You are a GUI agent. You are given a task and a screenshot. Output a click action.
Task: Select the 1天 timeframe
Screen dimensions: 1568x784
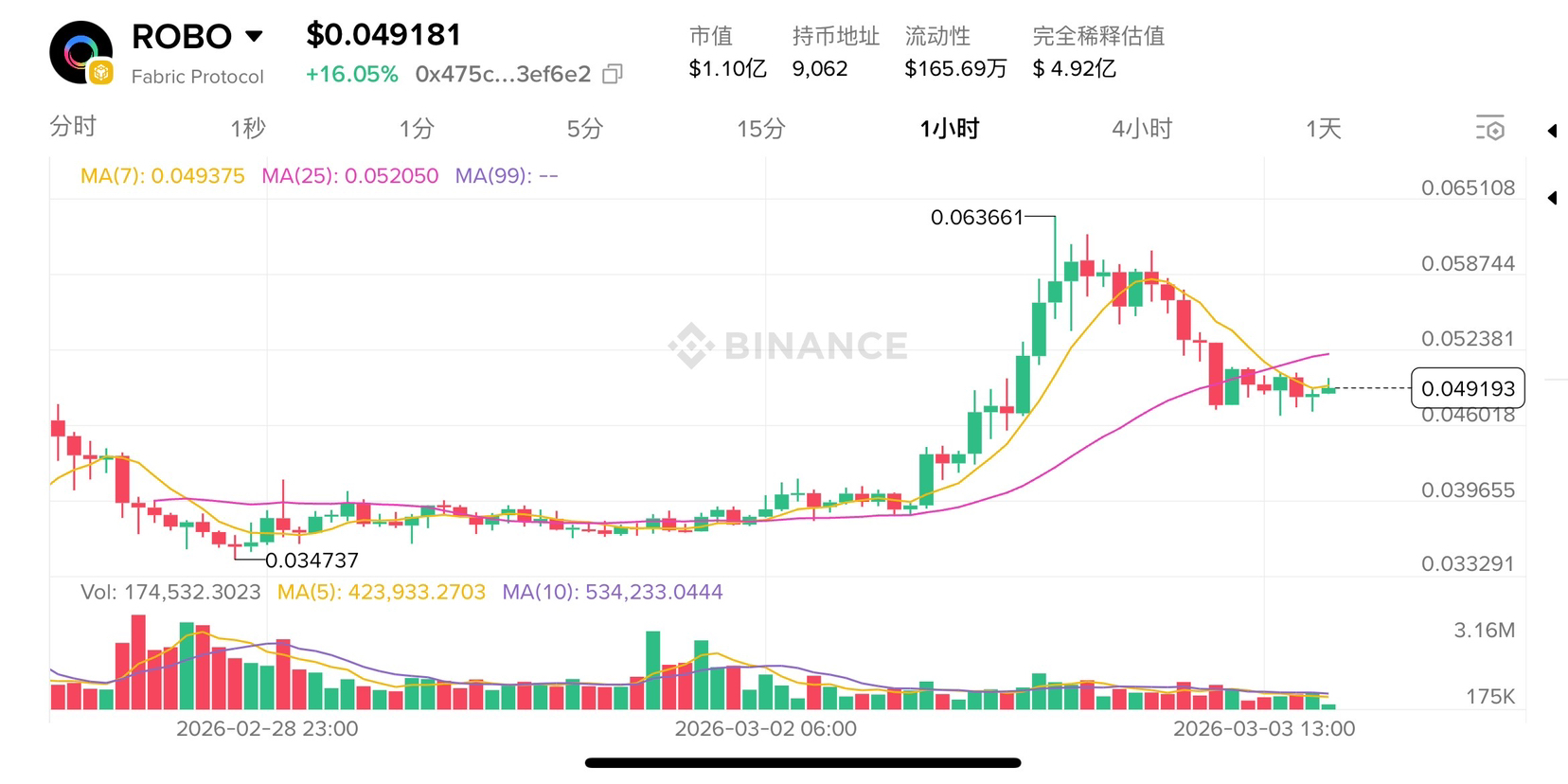tap(1323, 129)
